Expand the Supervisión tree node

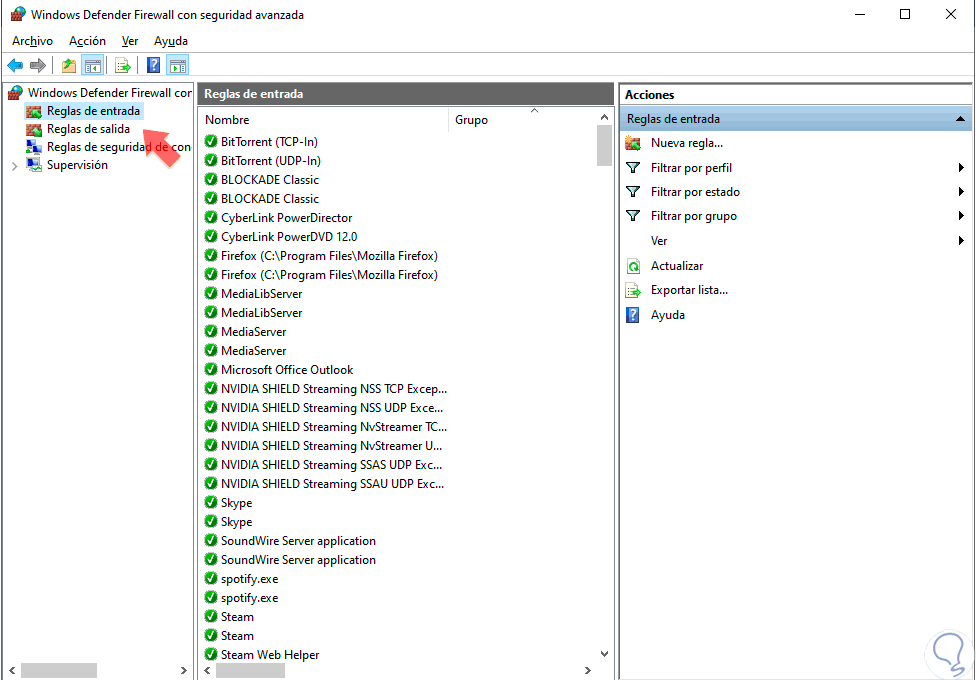(x=14, y=166)
